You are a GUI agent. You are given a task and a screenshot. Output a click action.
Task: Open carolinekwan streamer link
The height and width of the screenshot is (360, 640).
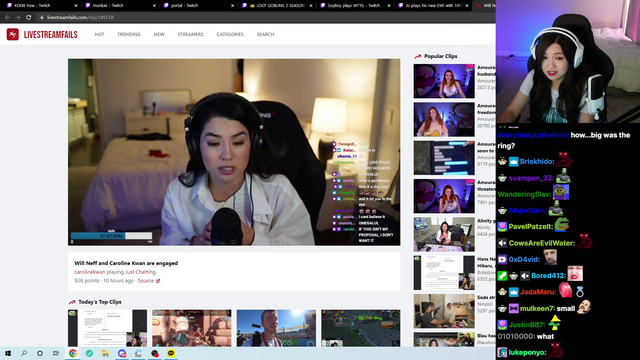coord(89,272)
